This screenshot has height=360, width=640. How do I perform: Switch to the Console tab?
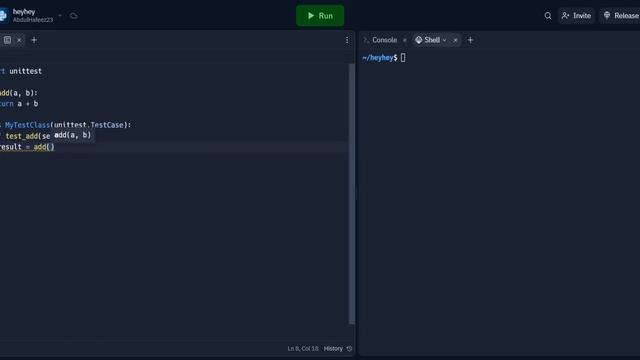(x=384, y=40)
